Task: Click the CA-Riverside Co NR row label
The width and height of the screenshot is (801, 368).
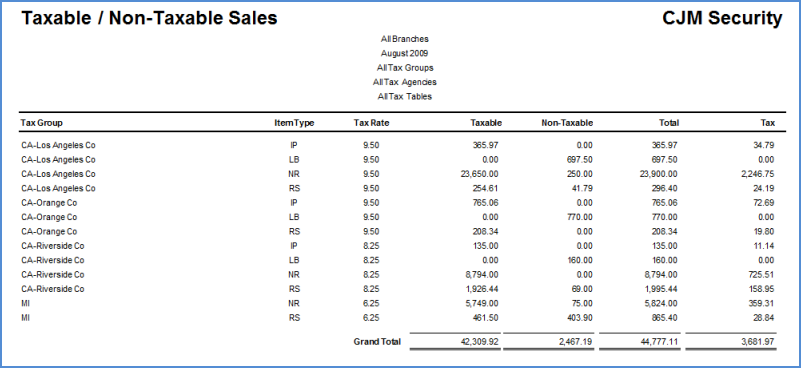Action: 53,274
